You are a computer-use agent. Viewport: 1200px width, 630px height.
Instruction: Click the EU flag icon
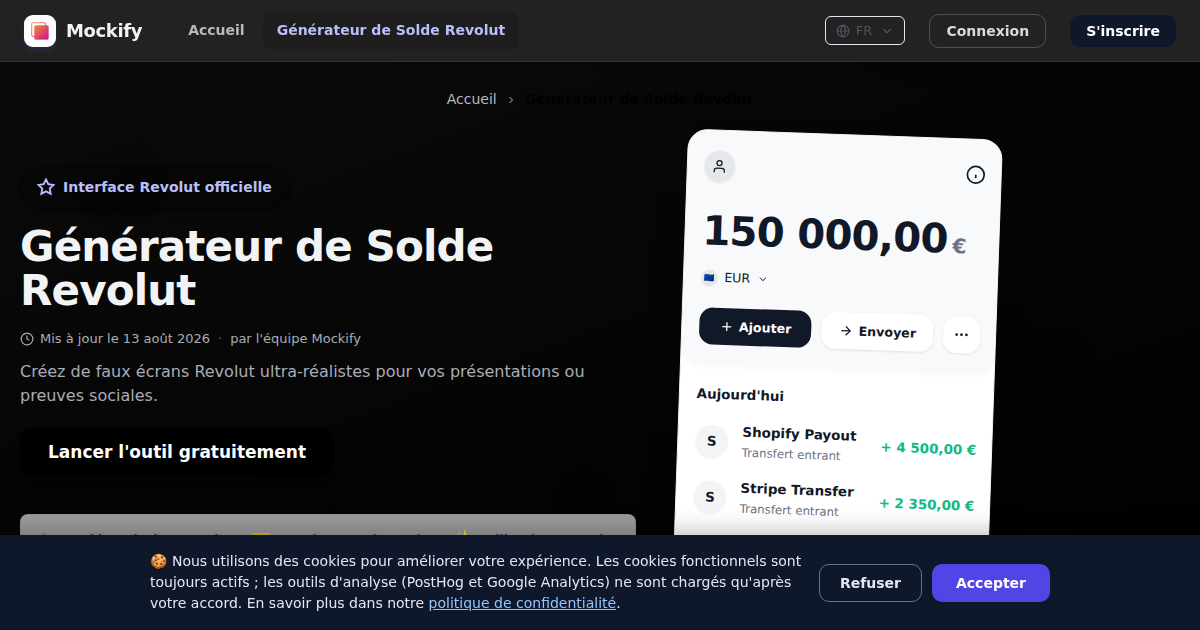pos(709,278)
